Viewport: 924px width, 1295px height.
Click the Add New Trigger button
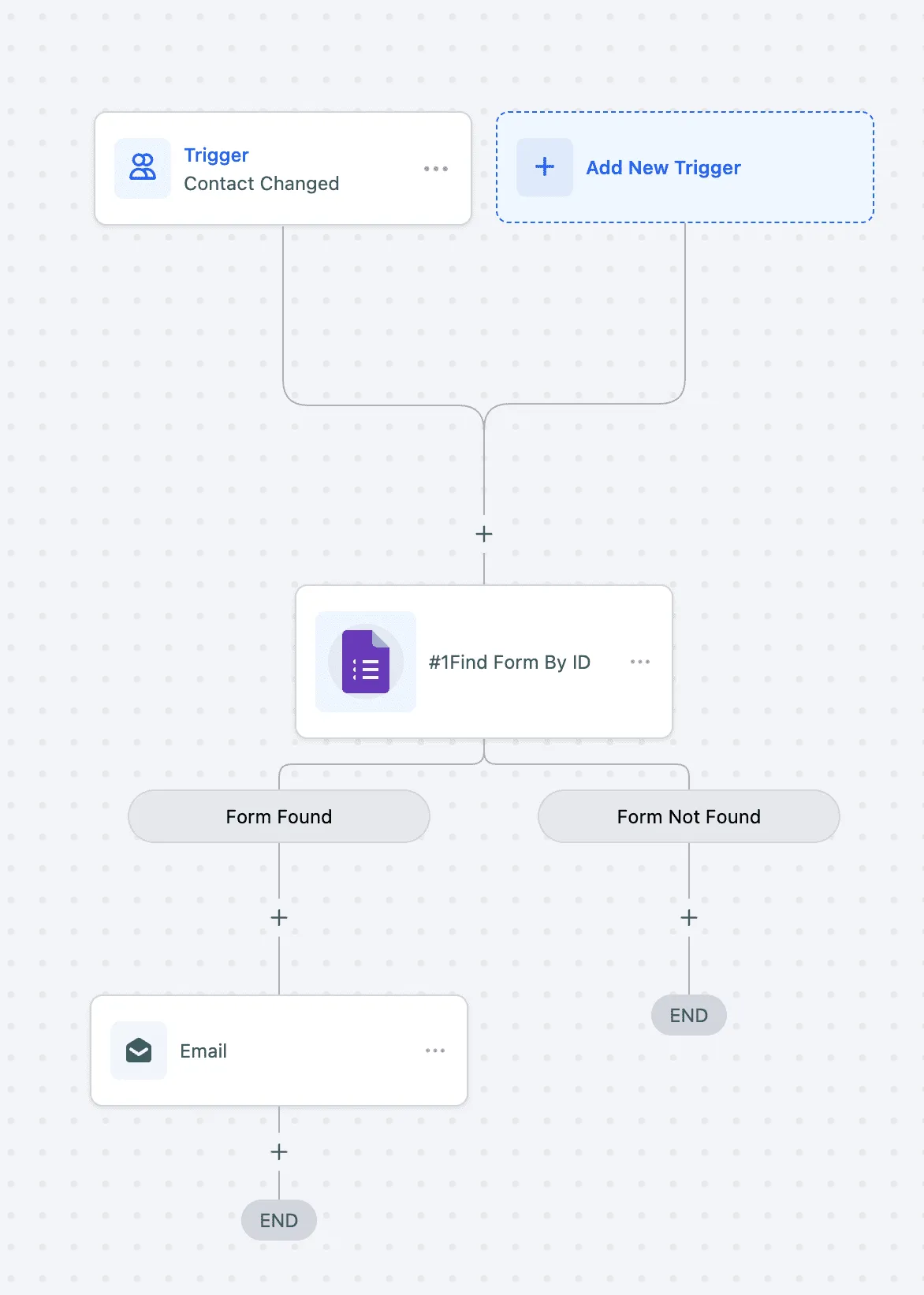684,167
